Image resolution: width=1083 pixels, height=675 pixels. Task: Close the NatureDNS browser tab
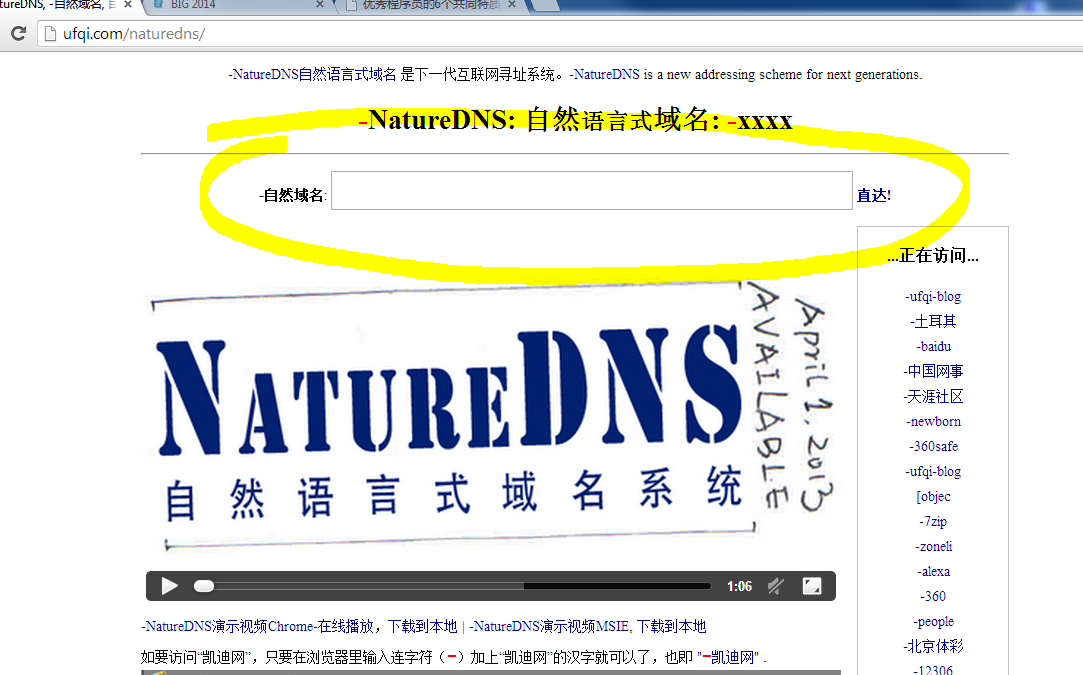click(x=128, y=5)
